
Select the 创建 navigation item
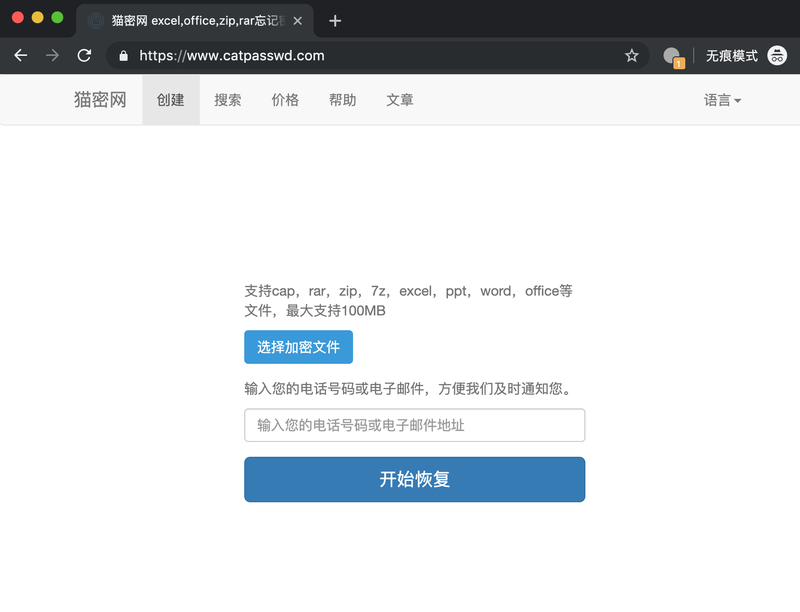[170, 99]
